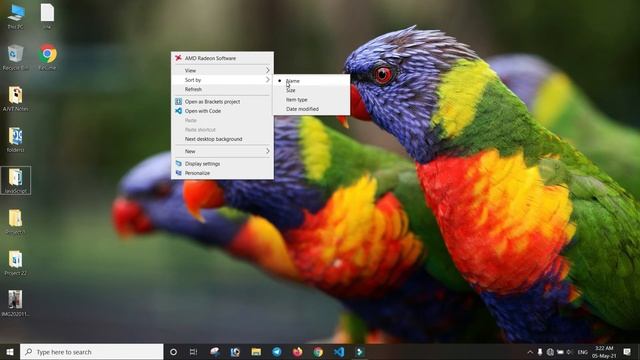Open the notification Action Center
The height and width of the screenshot is (360, 640).
[x=627, y=352]
